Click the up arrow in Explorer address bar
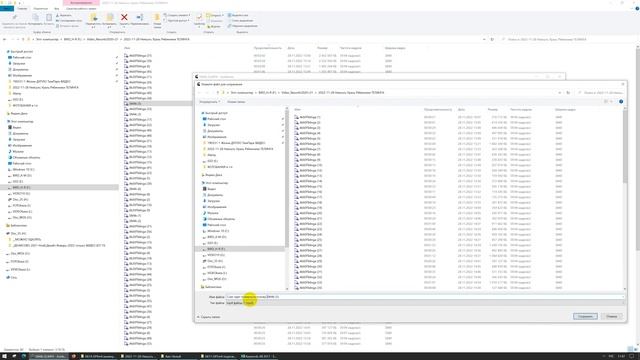This screenshot has width=640, height=360. [x=23, y=39]
